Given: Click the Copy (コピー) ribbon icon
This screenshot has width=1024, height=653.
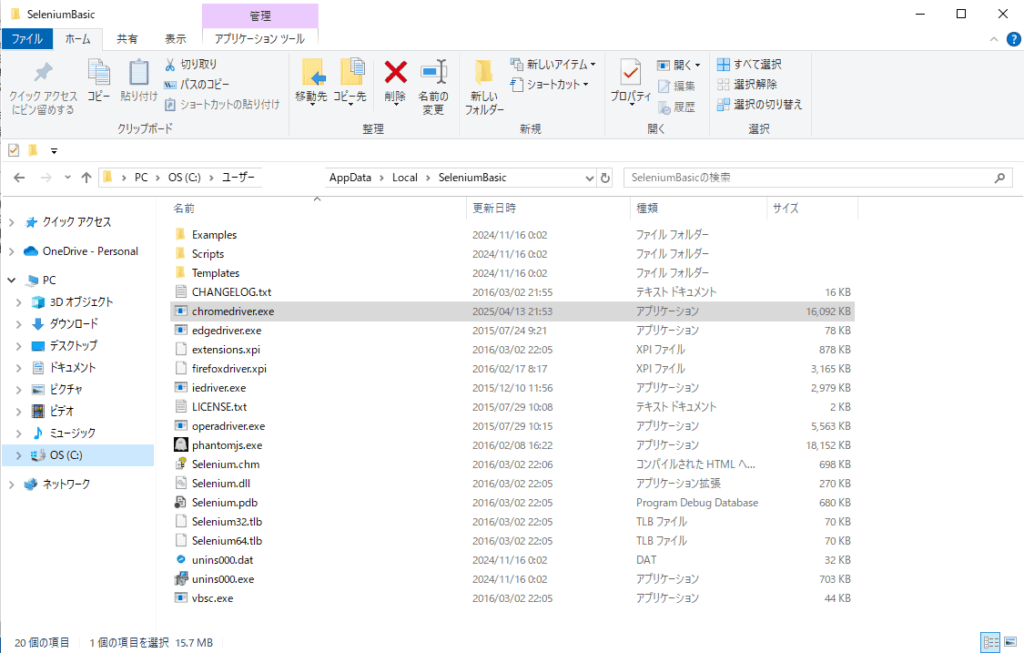Looking at the screenshot, I should coord(98,73).
